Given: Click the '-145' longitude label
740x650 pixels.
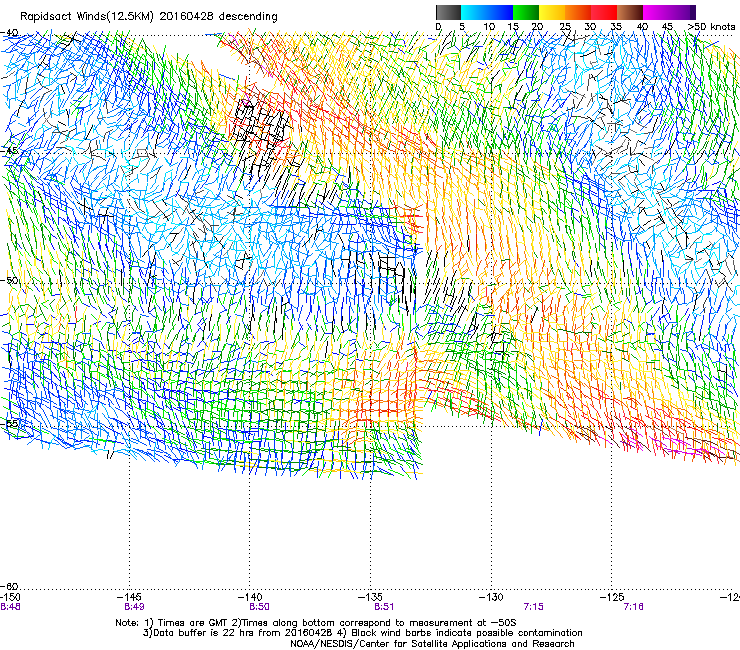Looking at the screenshot, I should [129, 597].
